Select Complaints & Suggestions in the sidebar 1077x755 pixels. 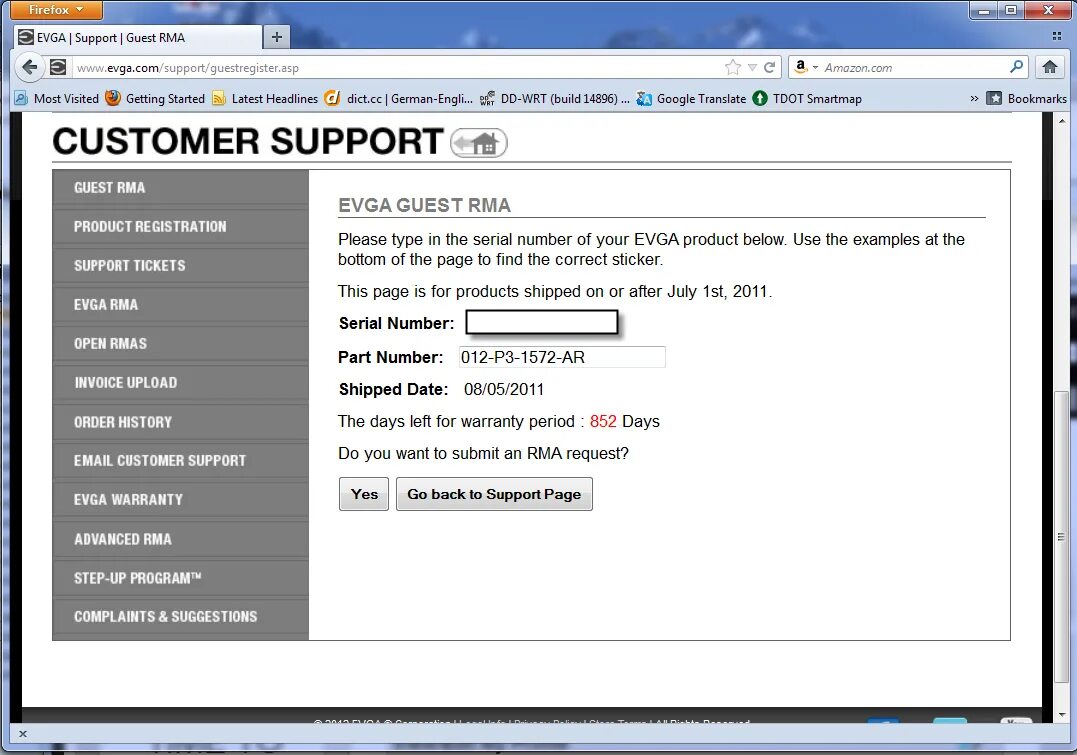point(181,617)
